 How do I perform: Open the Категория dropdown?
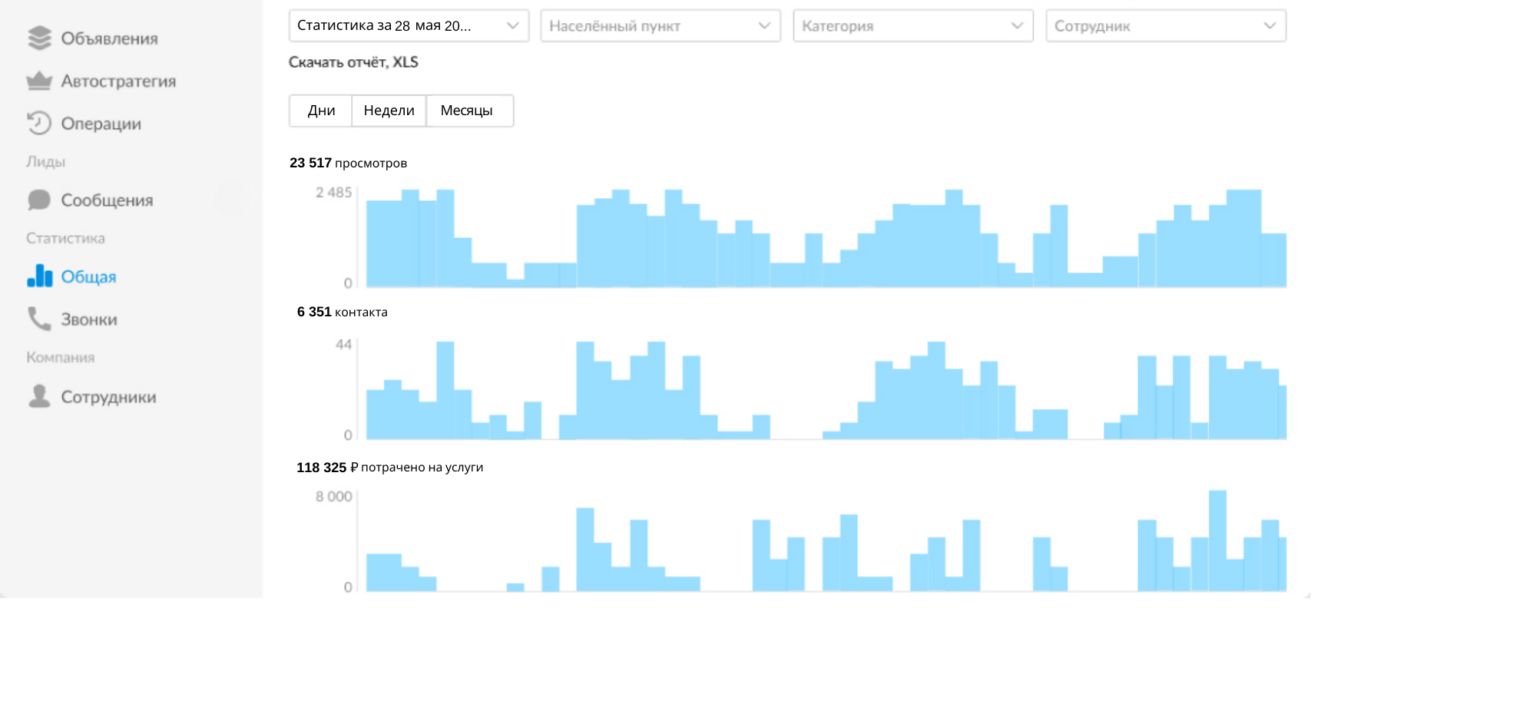(x=913, y=26)
